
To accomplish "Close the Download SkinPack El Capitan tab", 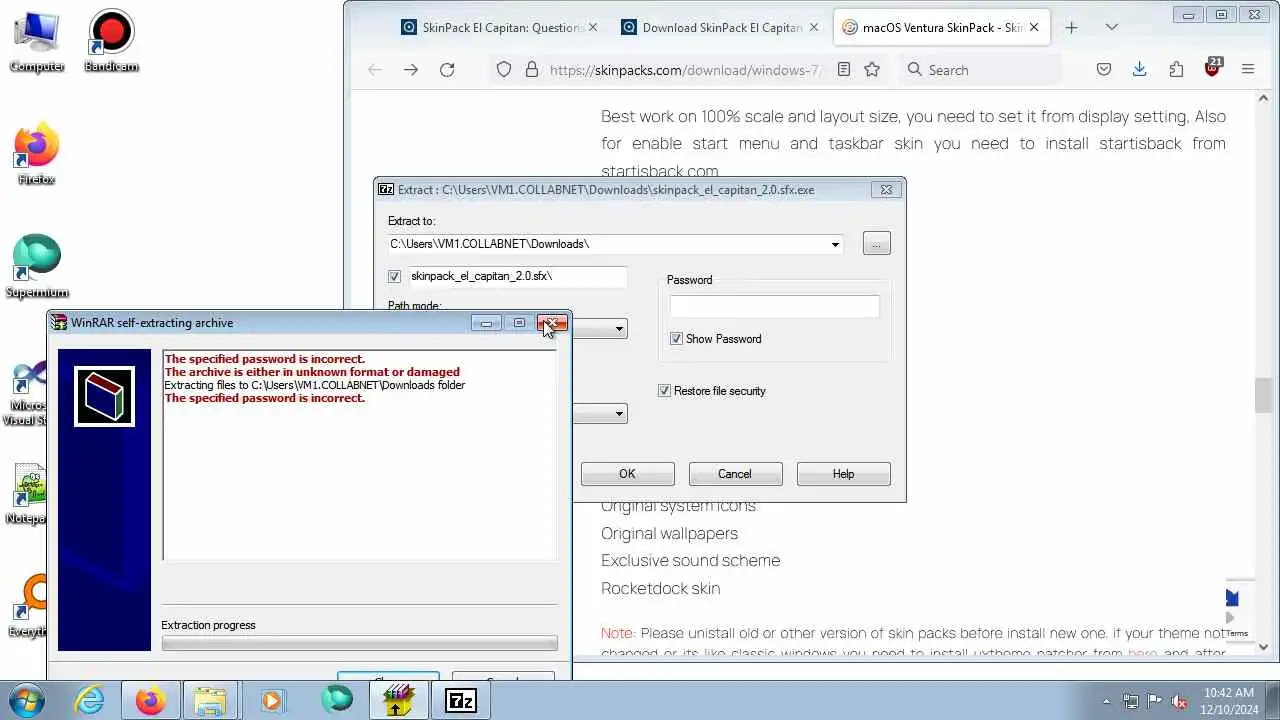I will click(x=813, y=27).
